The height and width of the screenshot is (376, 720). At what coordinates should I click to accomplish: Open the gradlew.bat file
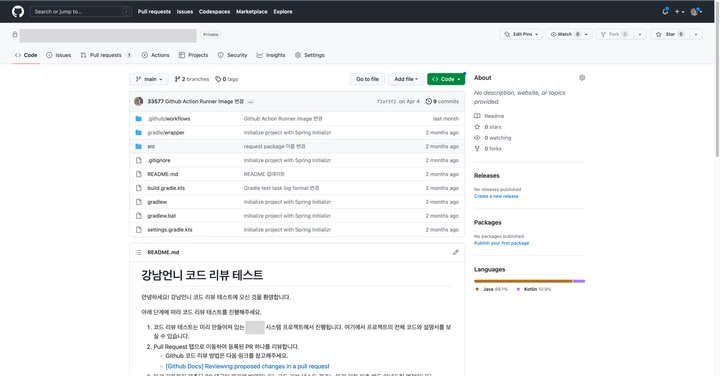[x=162, y=216]
